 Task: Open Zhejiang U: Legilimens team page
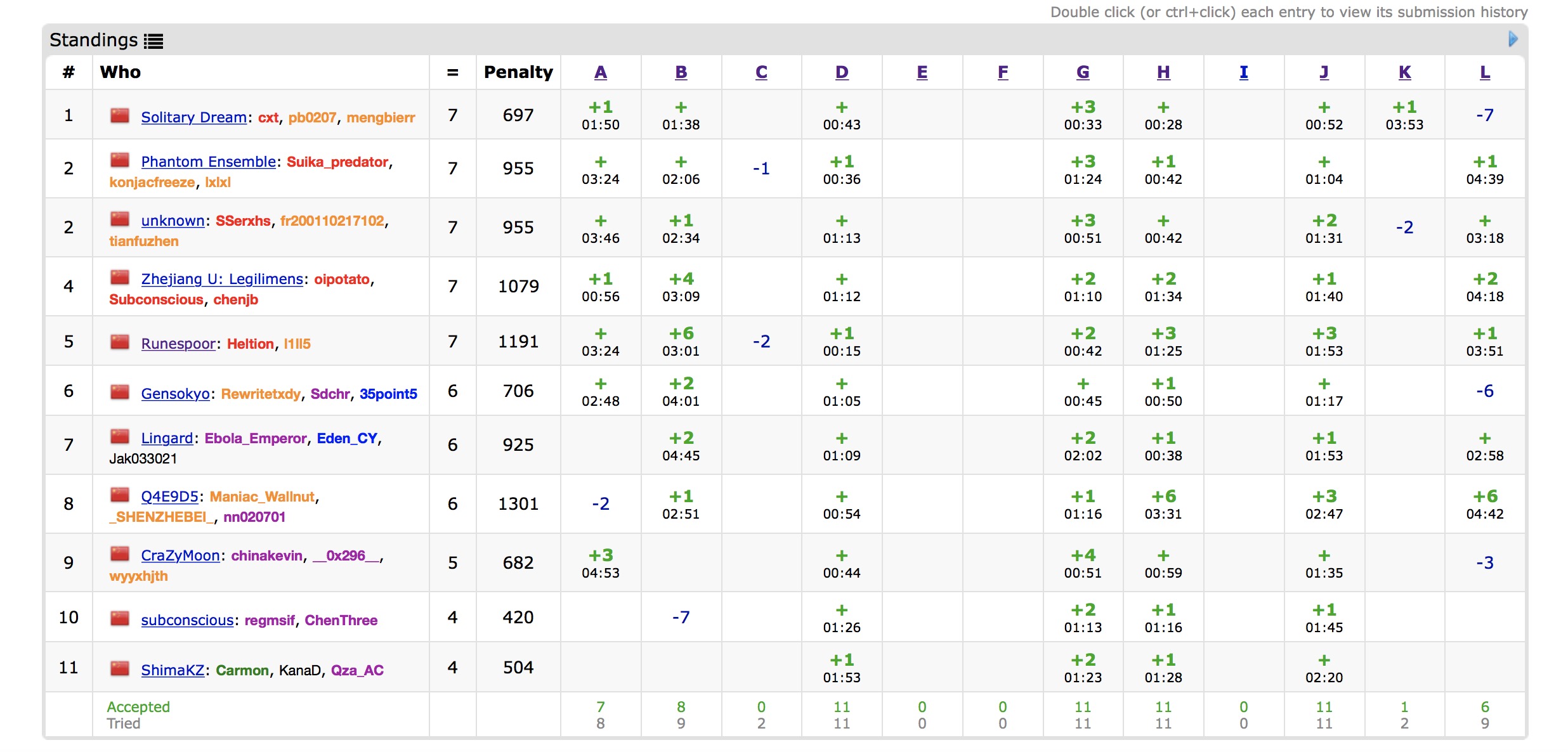222,279
